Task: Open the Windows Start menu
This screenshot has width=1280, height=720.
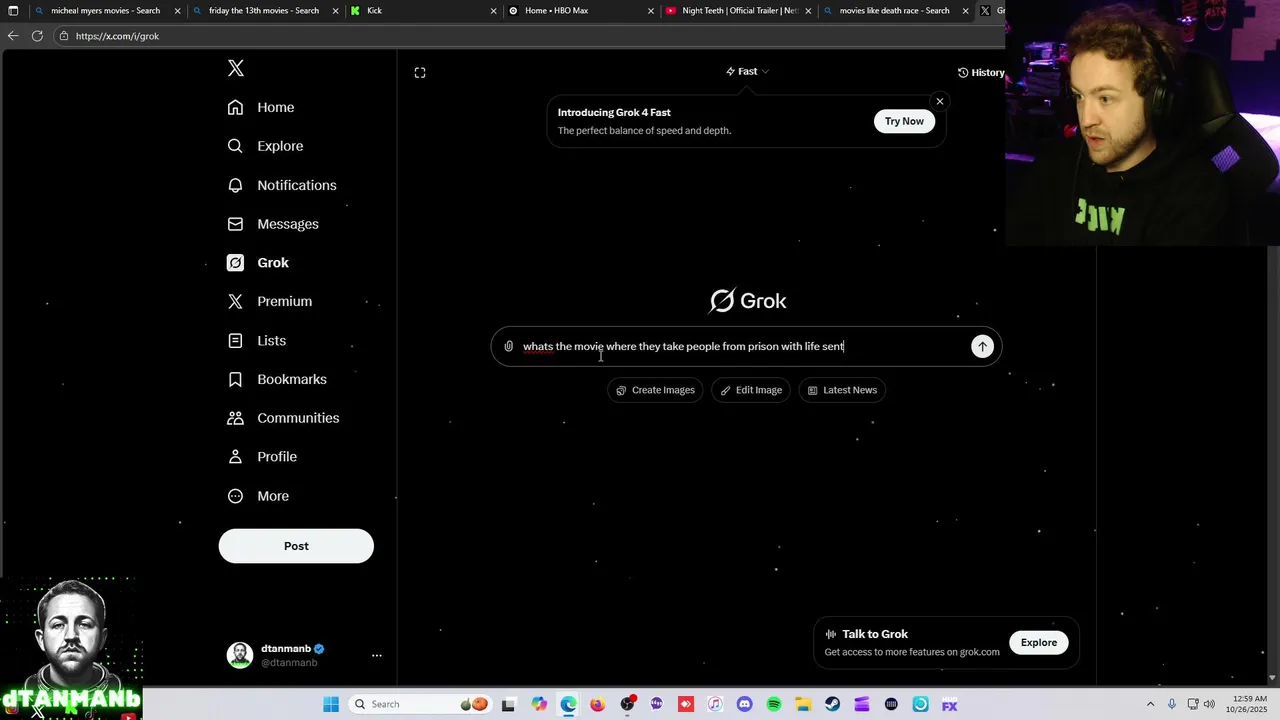Action: [331, 704]
